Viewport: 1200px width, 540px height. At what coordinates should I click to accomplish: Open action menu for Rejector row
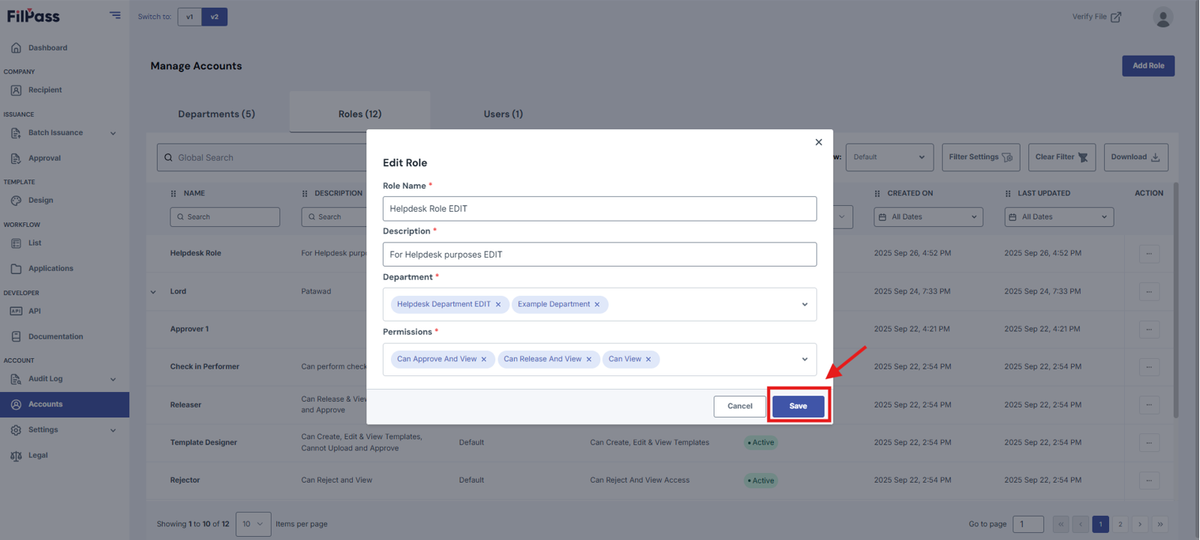[x=1149, y=480]
